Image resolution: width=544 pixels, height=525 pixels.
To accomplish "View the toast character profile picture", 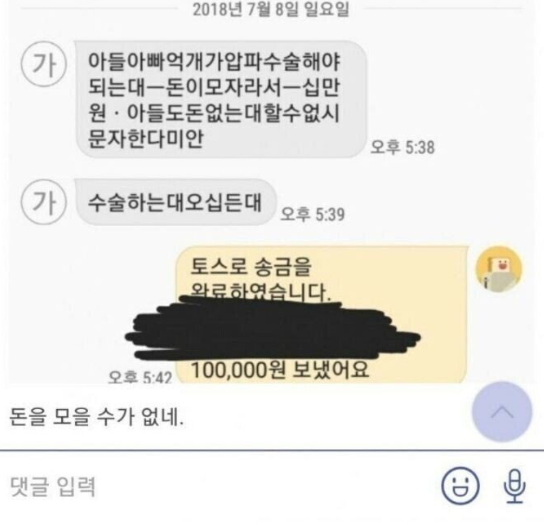I will 499,269.
